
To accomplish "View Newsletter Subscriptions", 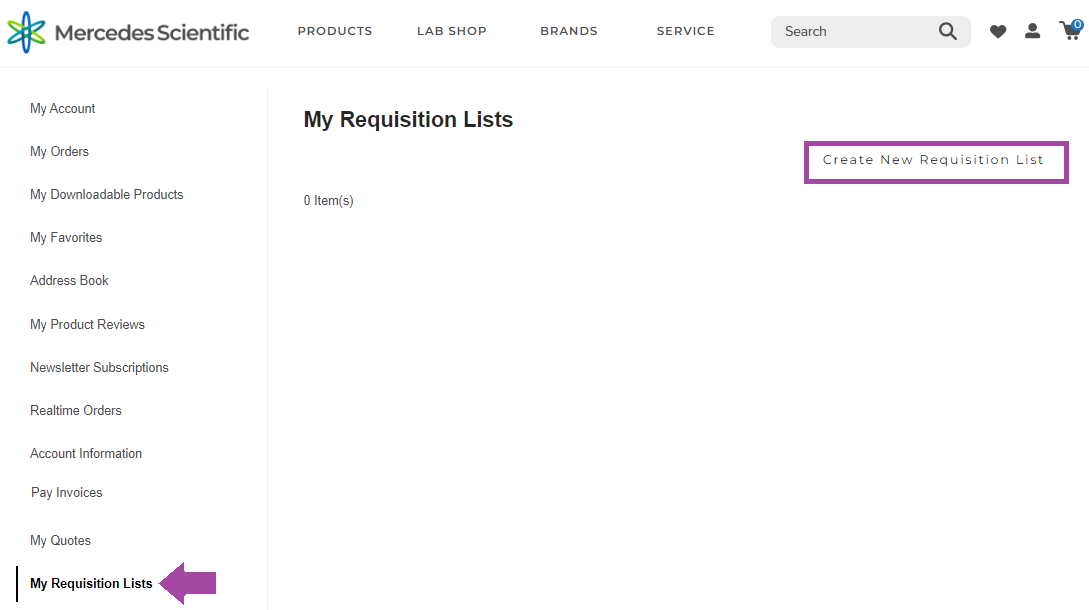I will pyautogui.click(x=99, y=367).
